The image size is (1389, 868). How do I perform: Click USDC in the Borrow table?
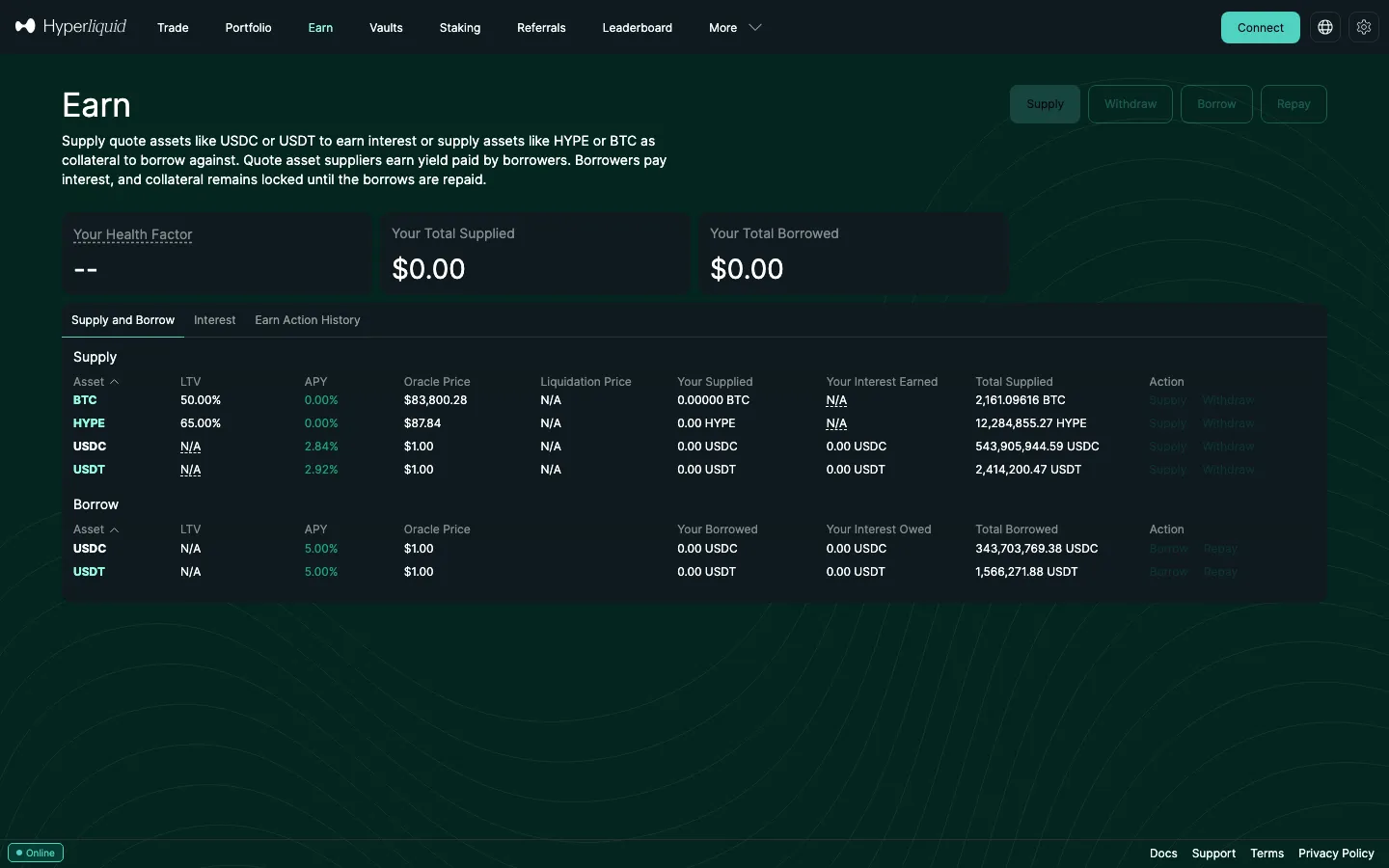pyautogui.click(x=90, y=549)
